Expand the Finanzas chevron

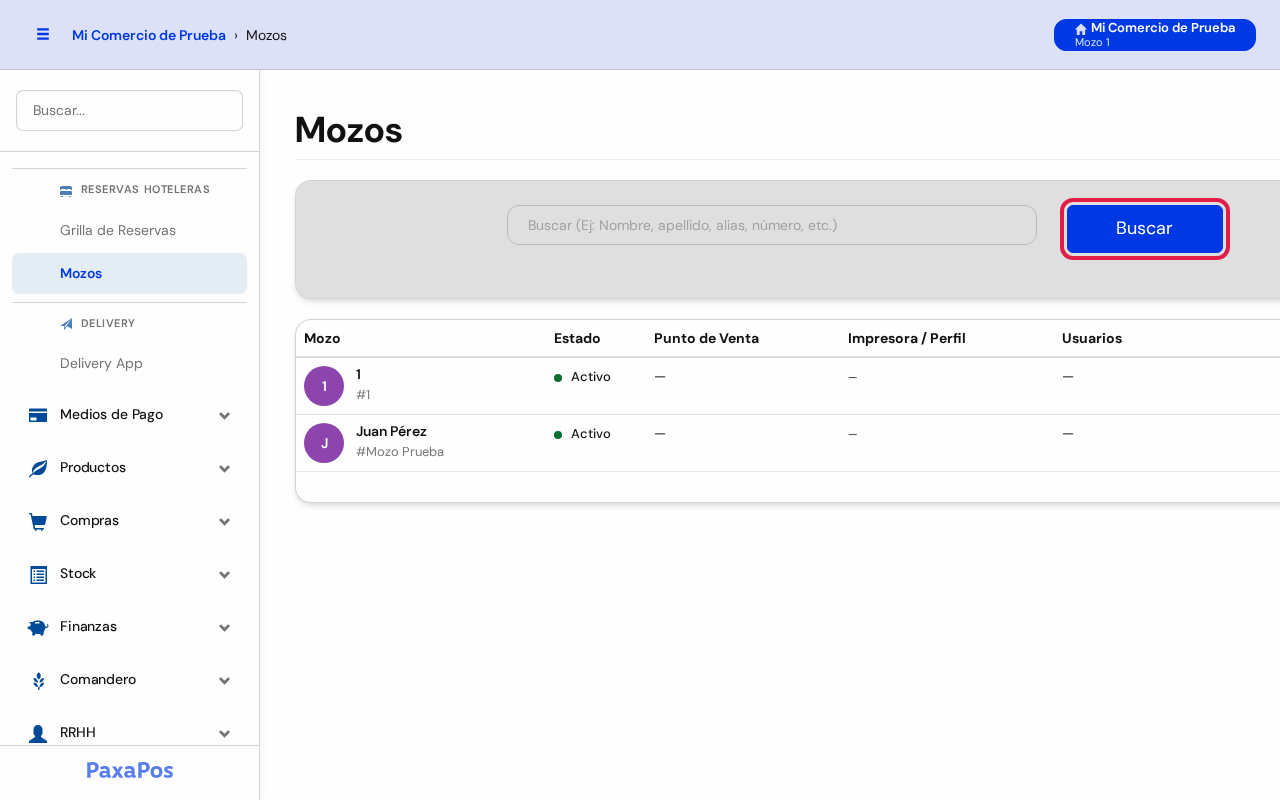225,628
